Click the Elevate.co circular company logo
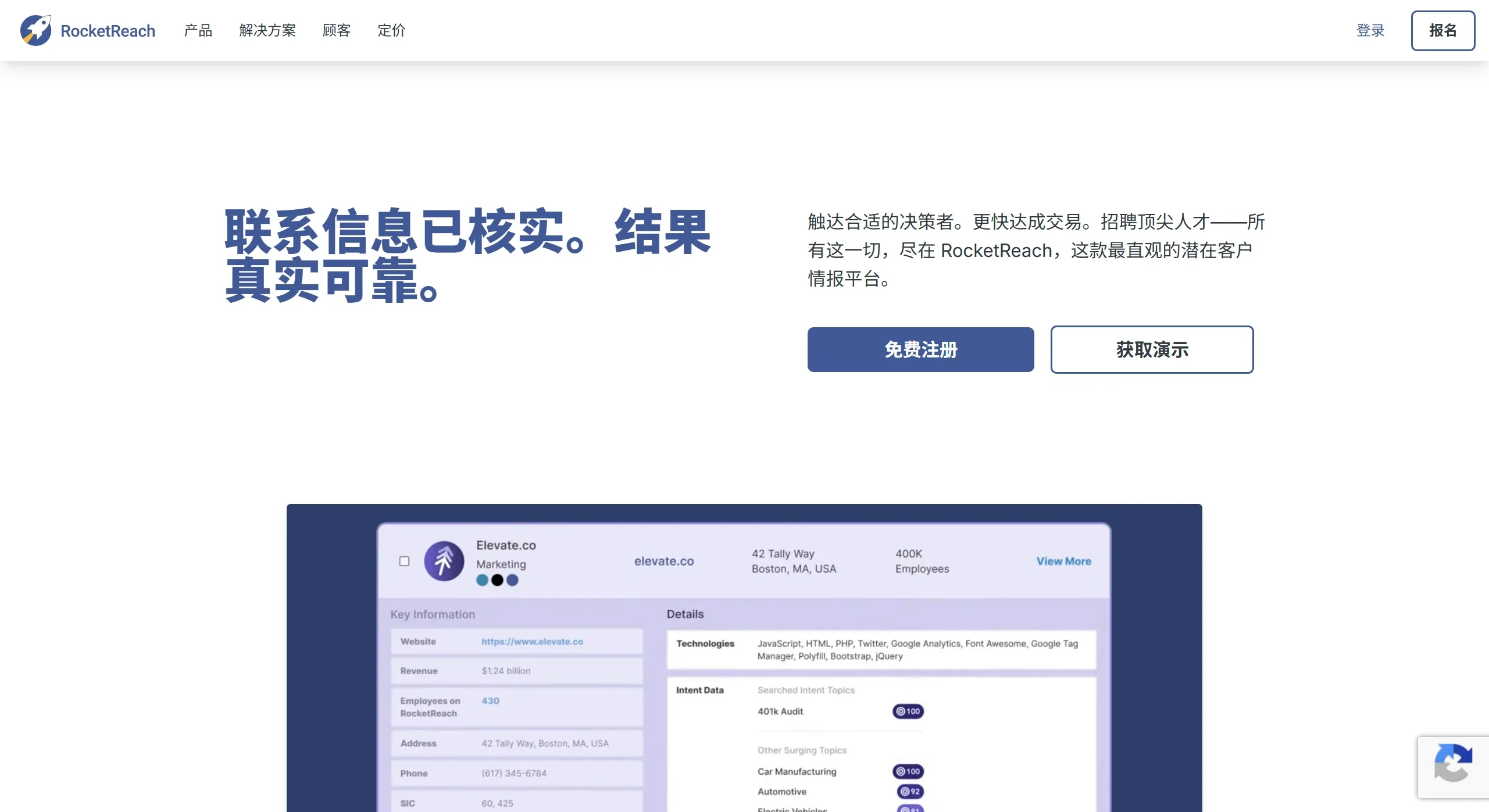The image size is (1489, 812). tap(444, 561)
